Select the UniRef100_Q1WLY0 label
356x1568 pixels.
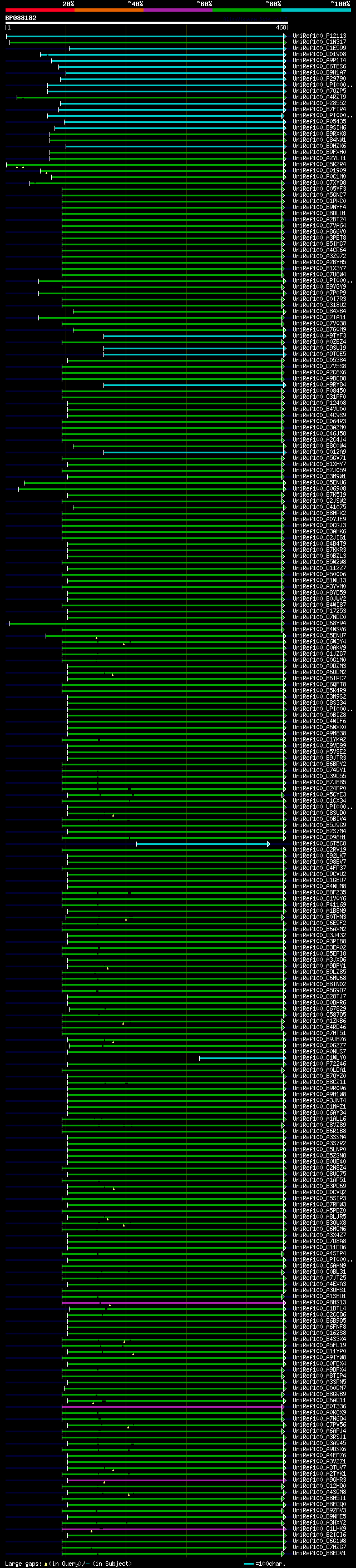pos(319,1057)
